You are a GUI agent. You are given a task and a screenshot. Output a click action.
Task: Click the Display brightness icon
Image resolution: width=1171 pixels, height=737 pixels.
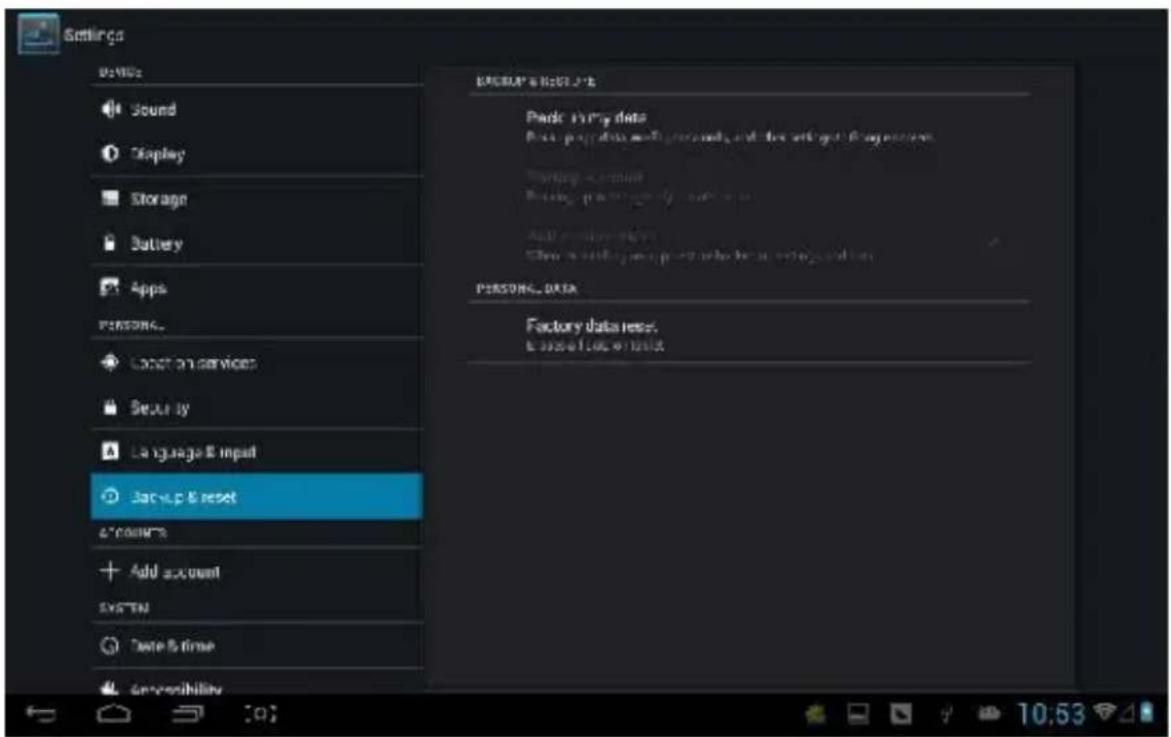click(x=110, y=153)
